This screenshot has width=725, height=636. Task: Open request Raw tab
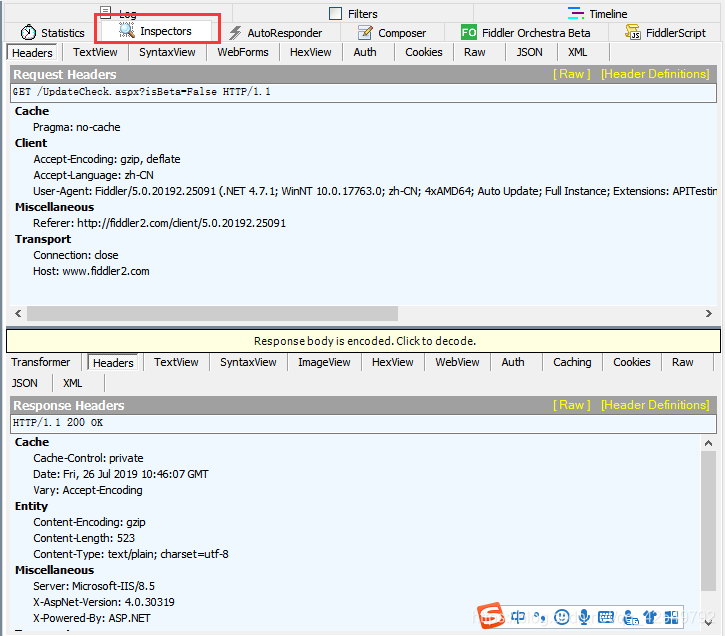pos(475,52)
